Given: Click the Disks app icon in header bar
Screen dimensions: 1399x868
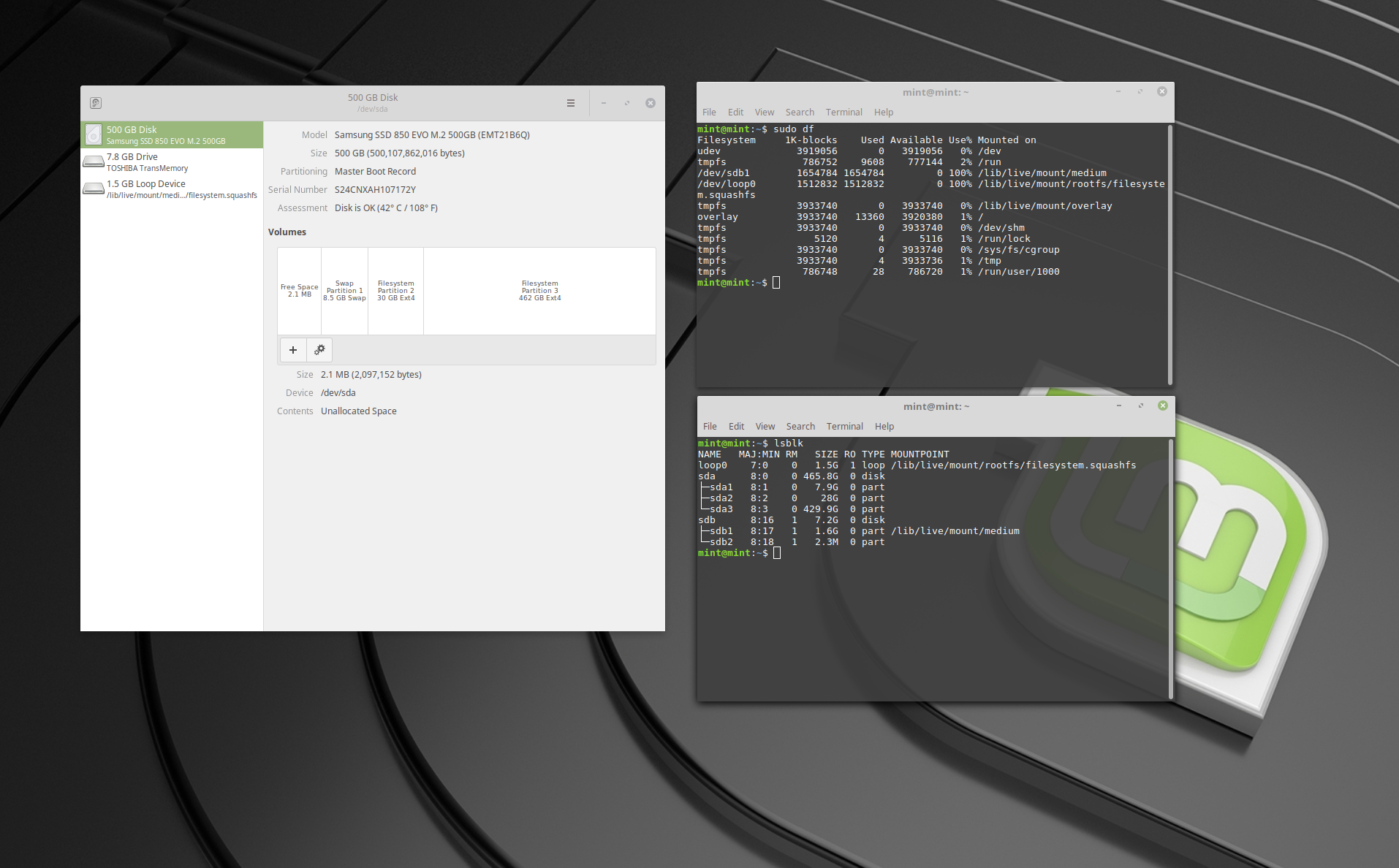Looking at the screenshot, I should [96, 103].
